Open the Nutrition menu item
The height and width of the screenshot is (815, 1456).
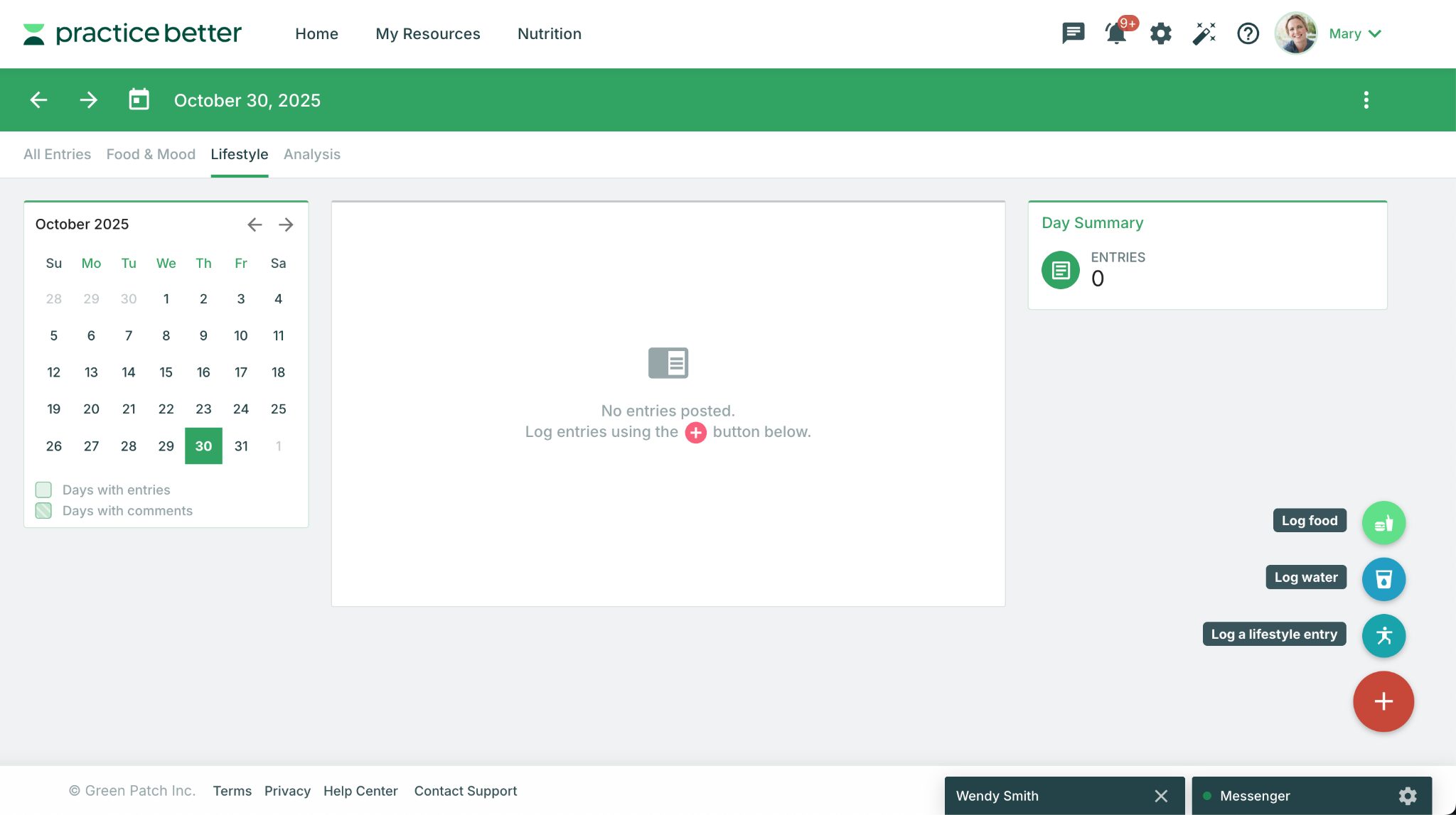click(x=549, y=33)
